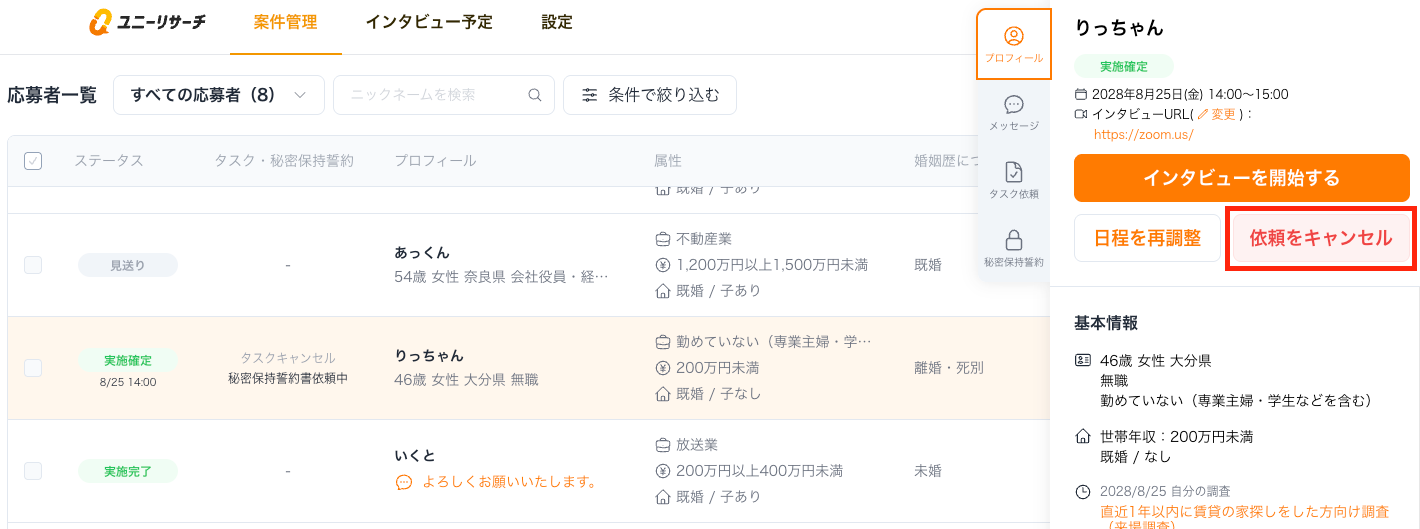Check the りっちゃん row checkbox
1420x529 pixels.
click(x=33, y=368)
